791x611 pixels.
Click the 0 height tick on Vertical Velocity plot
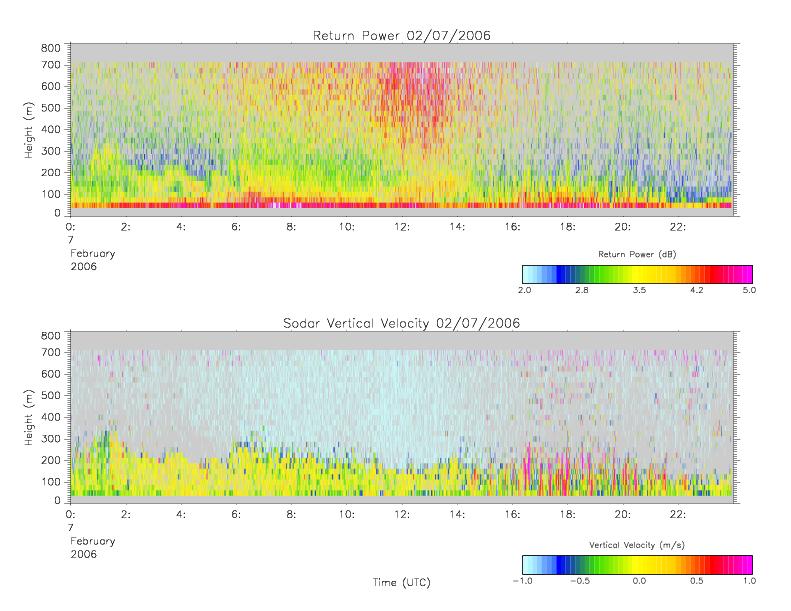click(57, 501)
